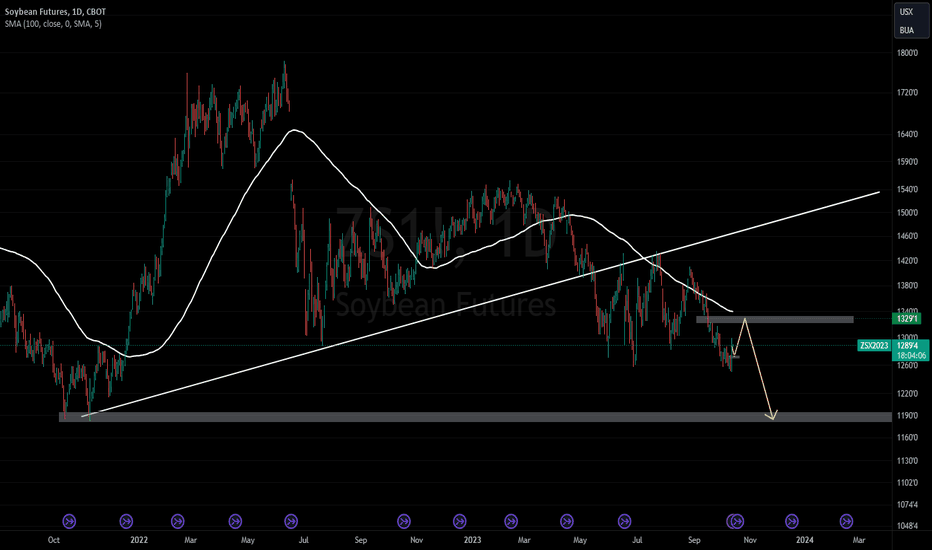Viewport: 932px width, 550px height.
Task: Click the 1380'0 price axis label
Action: (x=907, y=286)
